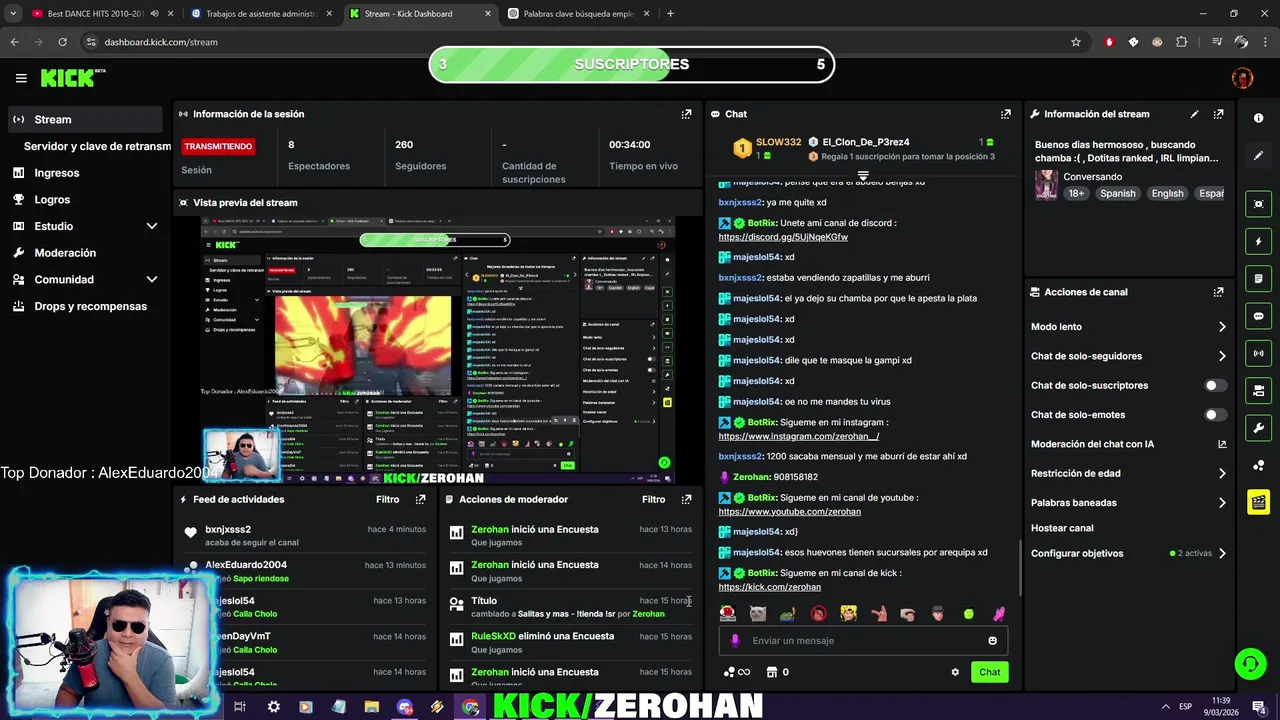Click the magenta microphone icon in the message box
The height and width of the screenshot is (720, 1280).
[x=735, y=641]
